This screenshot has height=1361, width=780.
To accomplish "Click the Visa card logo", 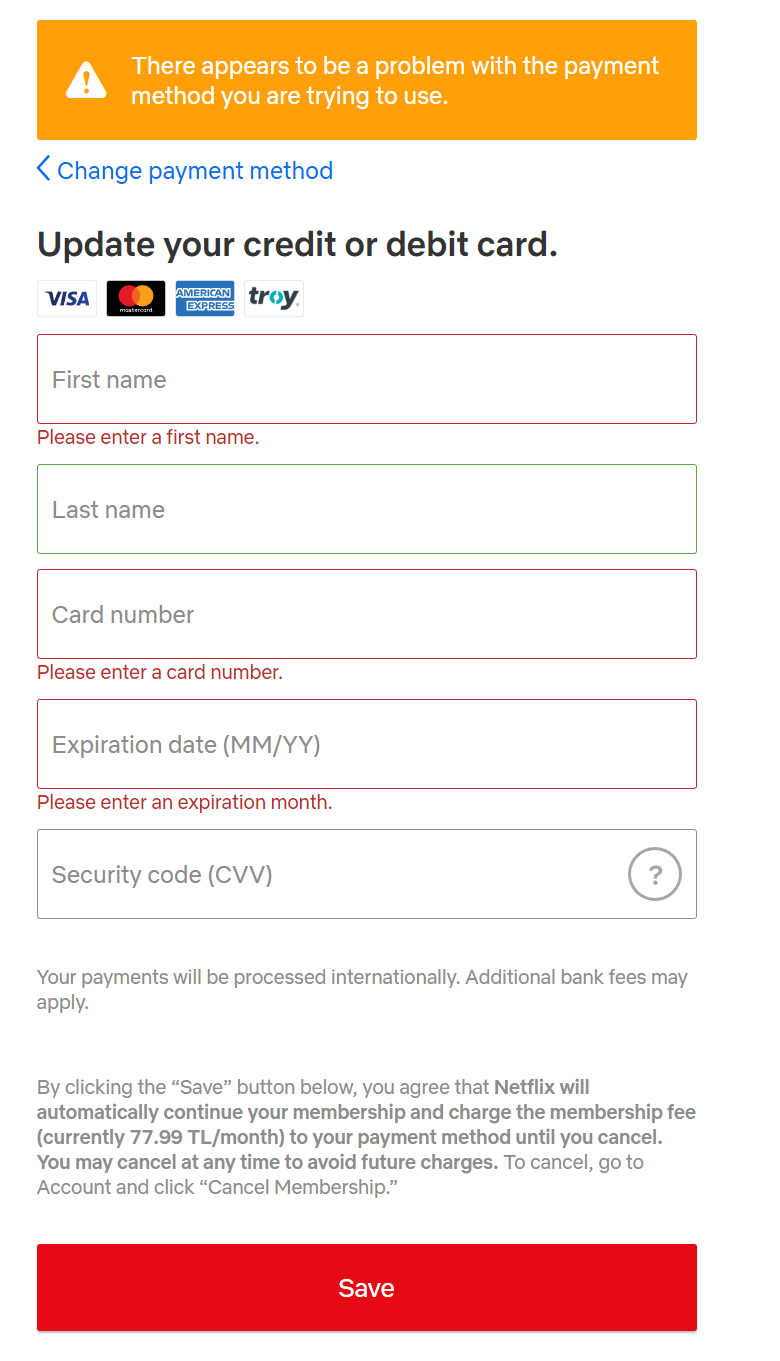I will (67, 298).
